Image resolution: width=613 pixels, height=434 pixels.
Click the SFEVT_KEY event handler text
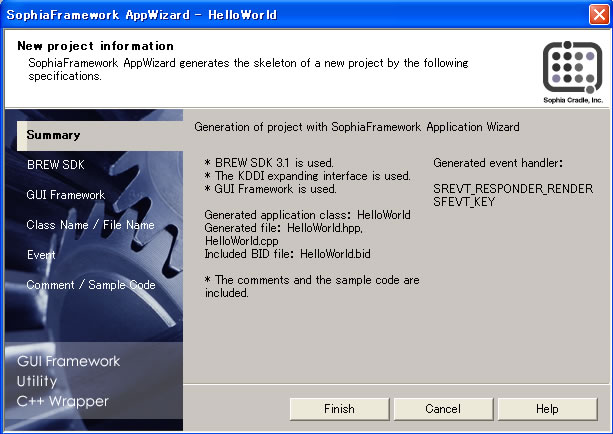pyautogui.click(x=464, y=202)
